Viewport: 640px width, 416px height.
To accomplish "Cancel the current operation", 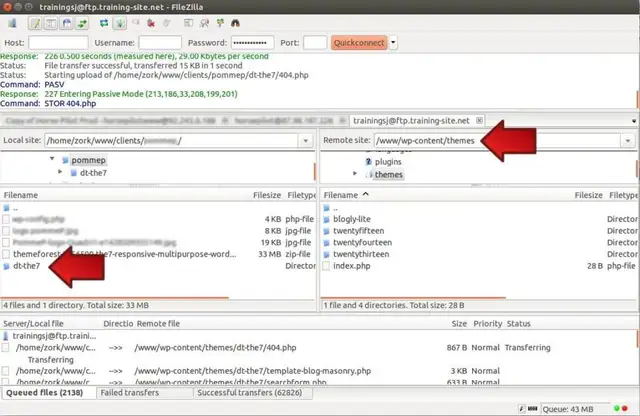I will pyautogui.click(x=136, y=23).
